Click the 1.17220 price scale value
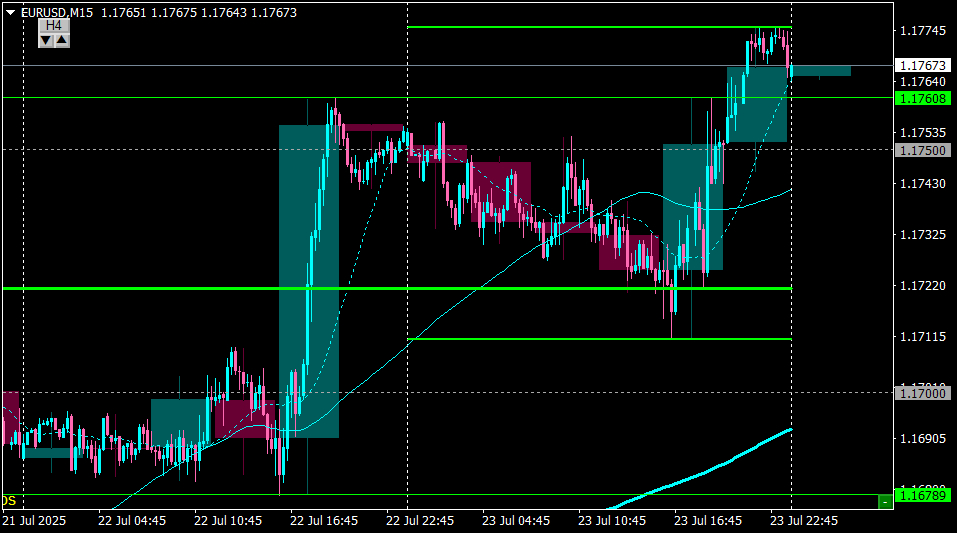The width and height of the screenshot is (957, 533). coord(923,286)
